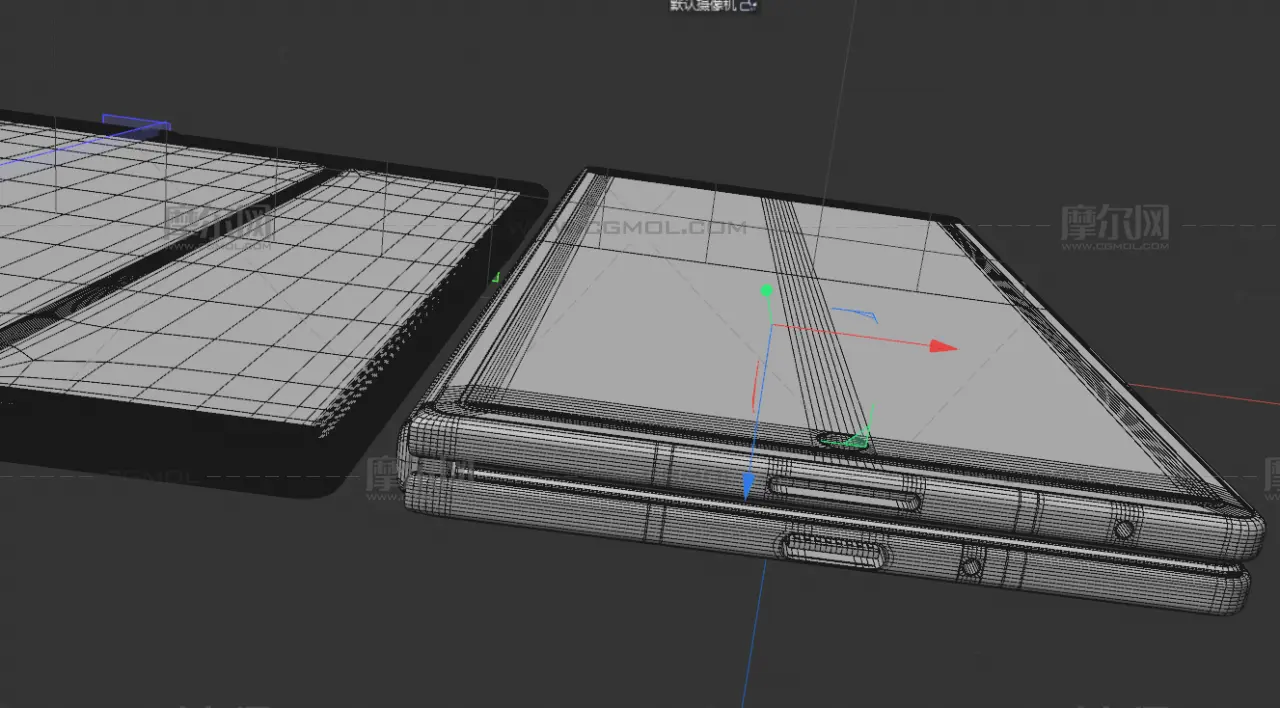Screen dimensions: 1280x708
Task: Grab the red X-axis arrow handle
Action: tap(944, 347)
